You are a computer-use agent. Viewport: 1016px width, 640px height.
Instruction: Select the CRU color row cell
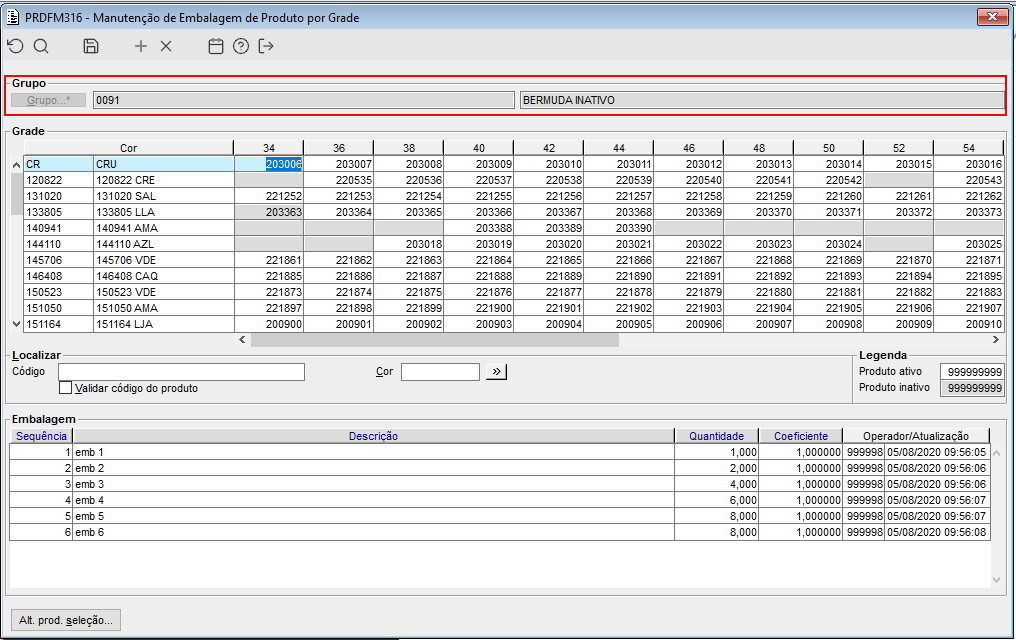(x=164, y=164)
